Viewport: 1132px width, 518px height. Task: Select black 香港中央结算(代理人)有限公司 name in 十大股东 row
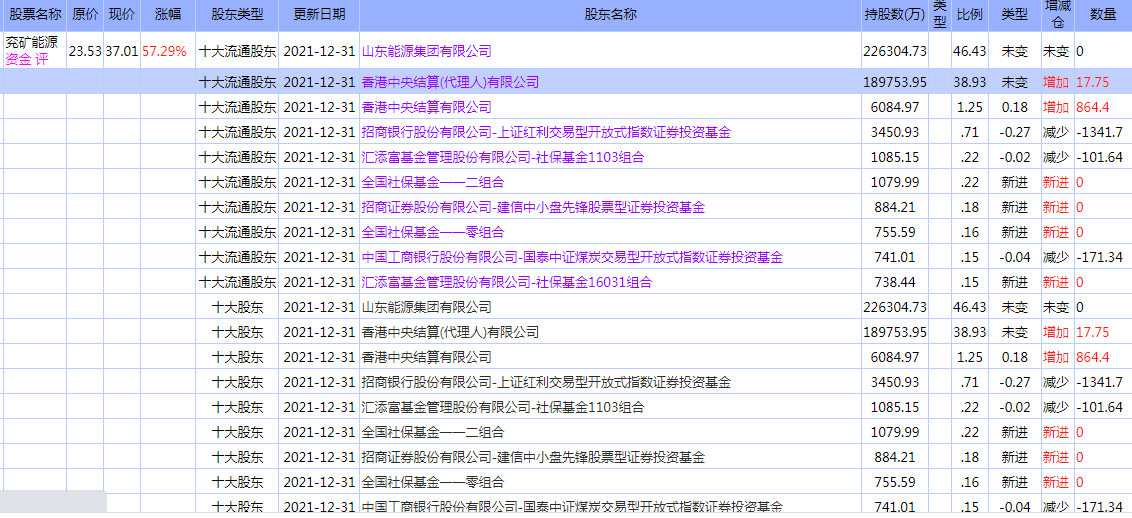coord(450,333)
